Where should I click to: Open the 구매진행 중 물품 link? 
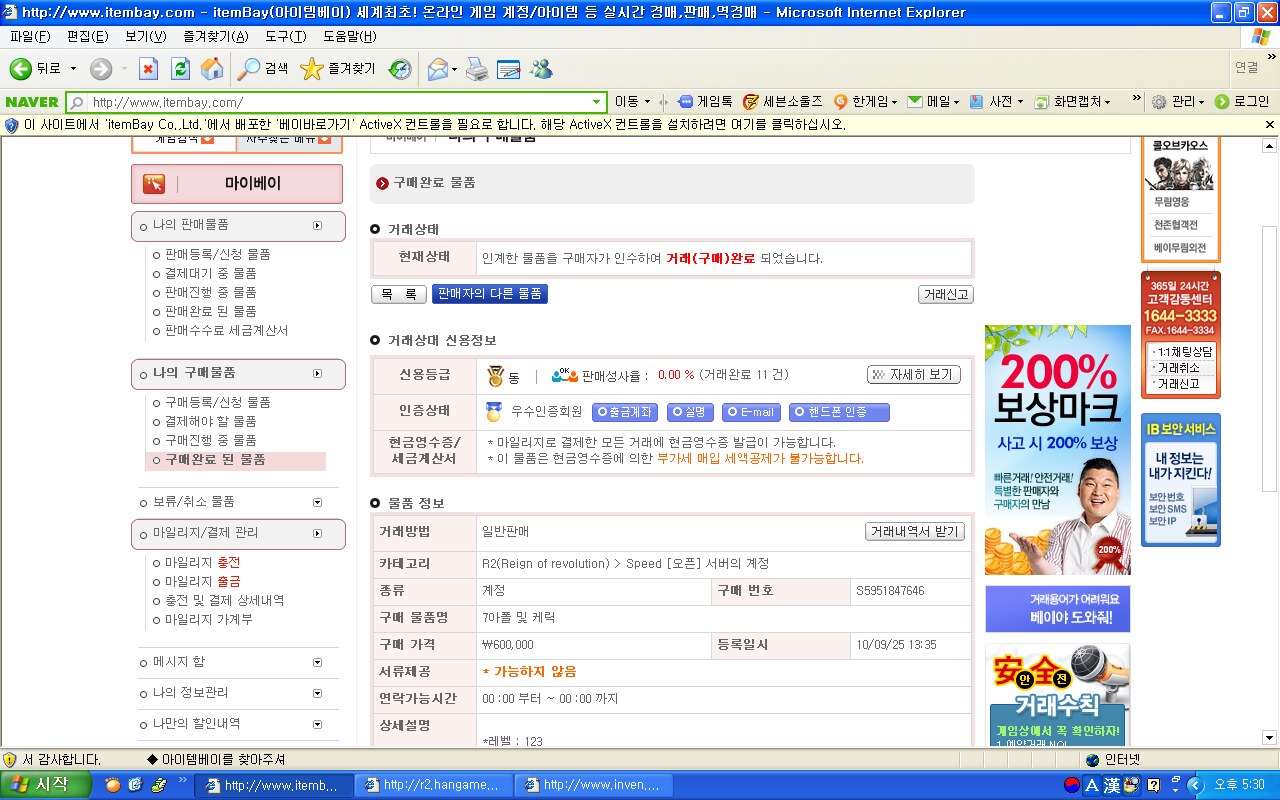coord(210,441)
